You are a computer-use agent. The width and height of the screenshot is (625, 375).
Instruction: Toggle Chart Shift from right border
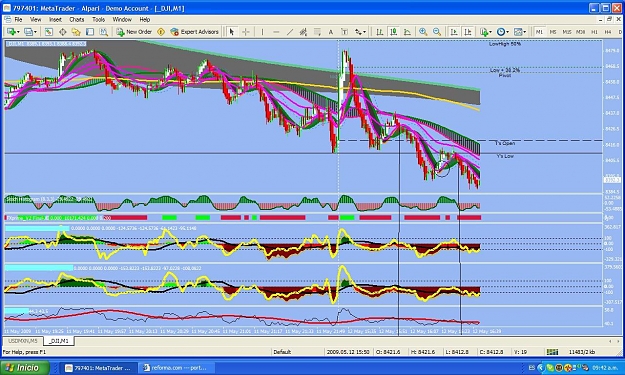[468, 32]
